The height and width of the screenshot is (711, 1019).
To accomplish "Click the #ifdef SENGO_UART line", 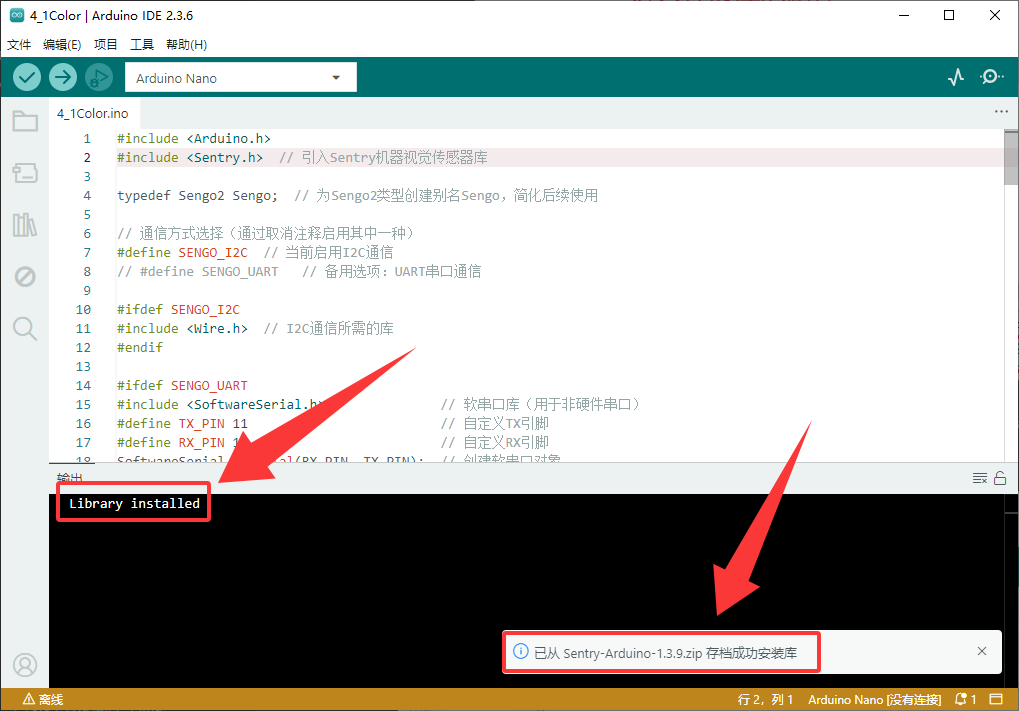I will tap(182, 385).
